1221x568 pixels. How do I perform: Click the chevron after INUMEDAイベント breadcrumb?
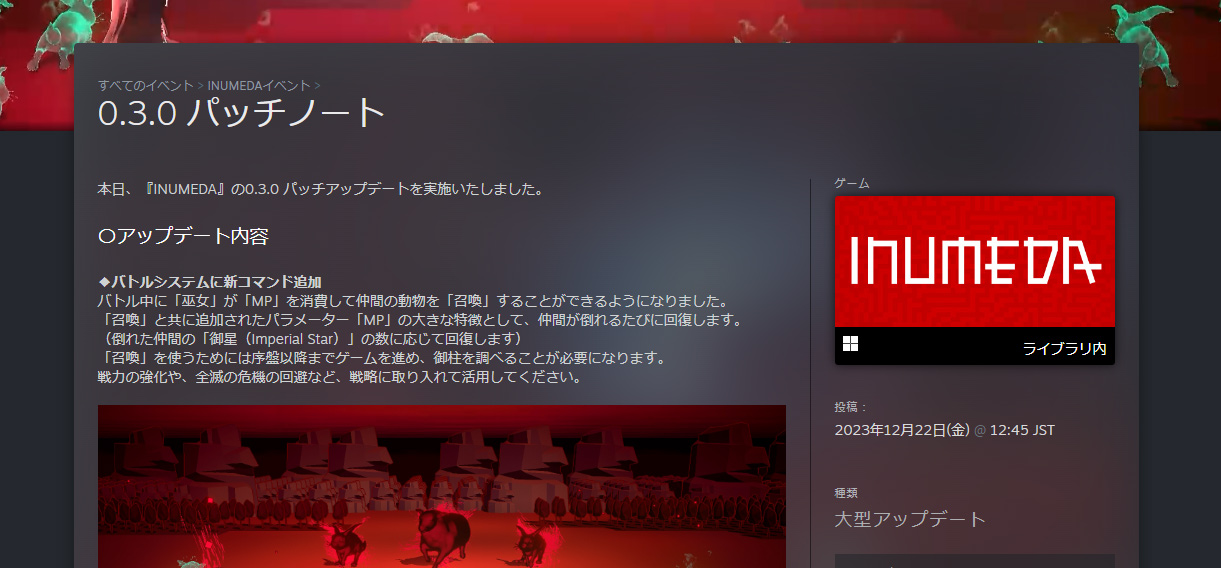click(x=317, y=86)
